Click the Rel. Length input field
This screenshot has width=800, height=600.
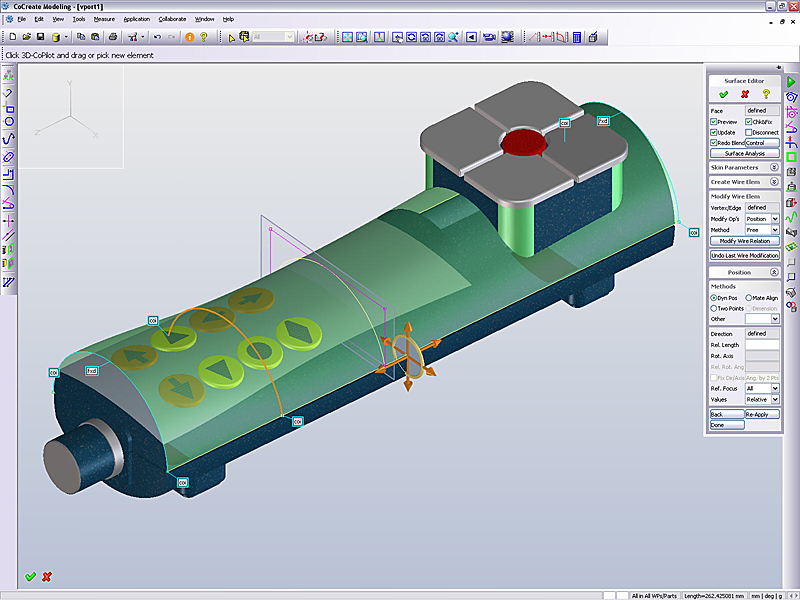(x=762, y=344)
